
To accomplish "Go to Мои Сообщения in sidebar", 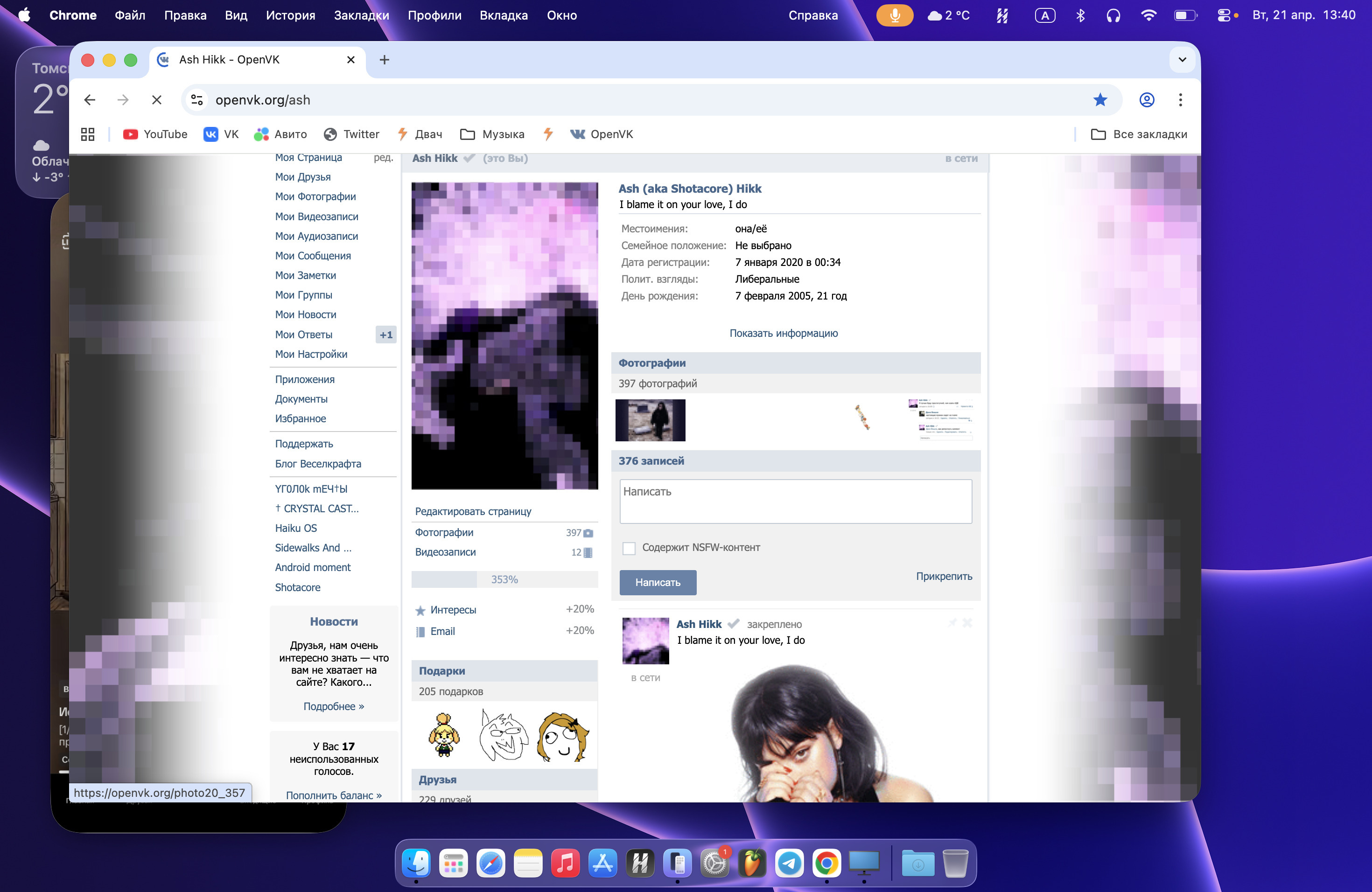I will point(313,256).
